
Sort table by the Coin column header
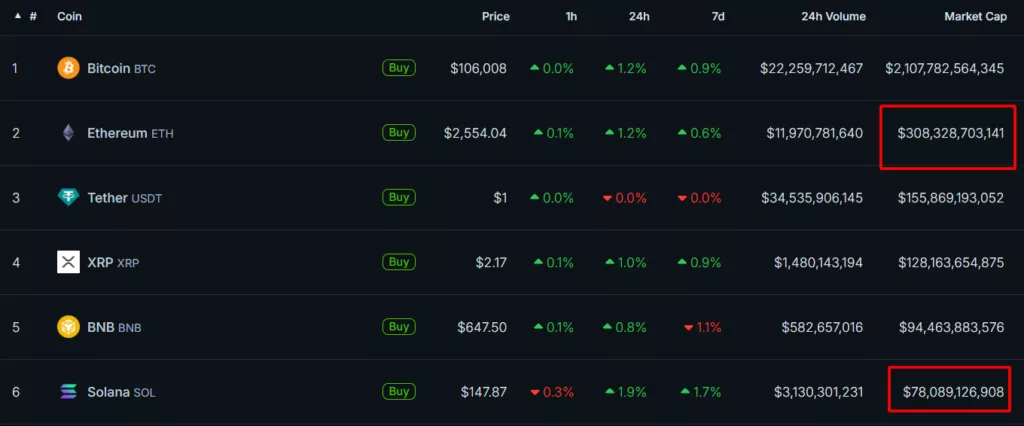pyautogui.click(x=69, y=17)
